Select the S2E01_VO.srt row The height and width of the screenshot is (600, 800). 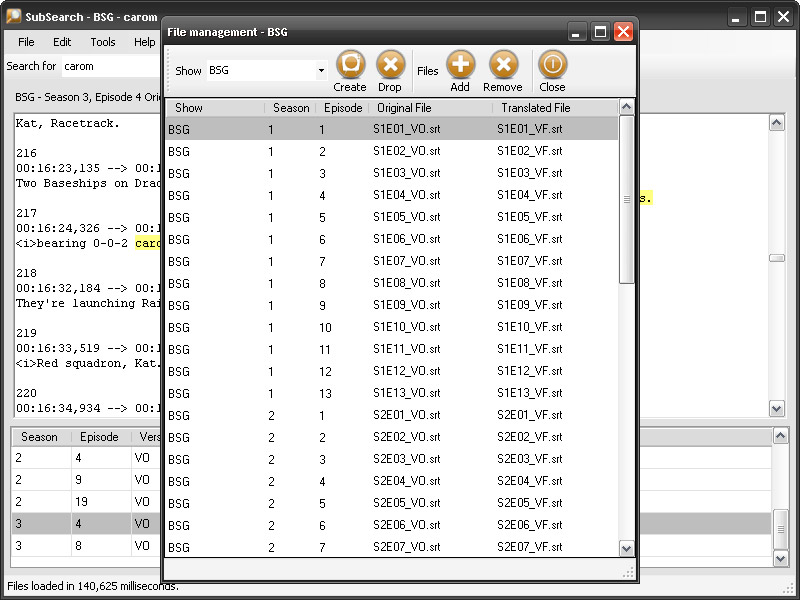[406, 416]
